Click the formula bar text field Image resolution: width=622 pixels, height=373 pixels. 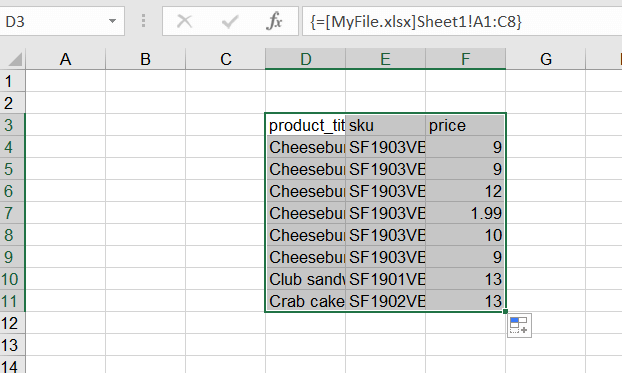point(462,21)
